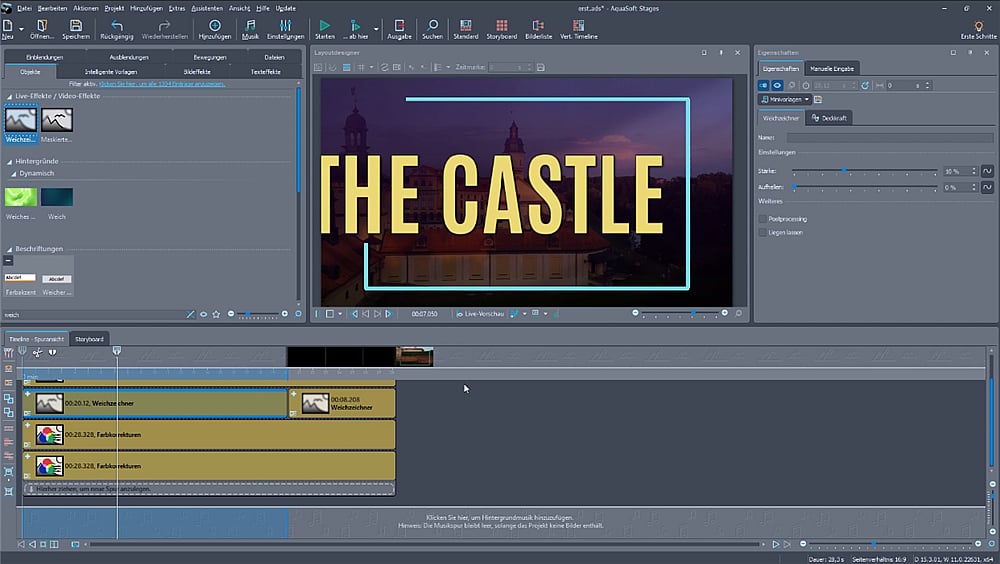The height and width of the screenshot is (564, 1000).
Task: Collapse the Live-Effekte / Video-Effekte section
Action: point(8,96)
